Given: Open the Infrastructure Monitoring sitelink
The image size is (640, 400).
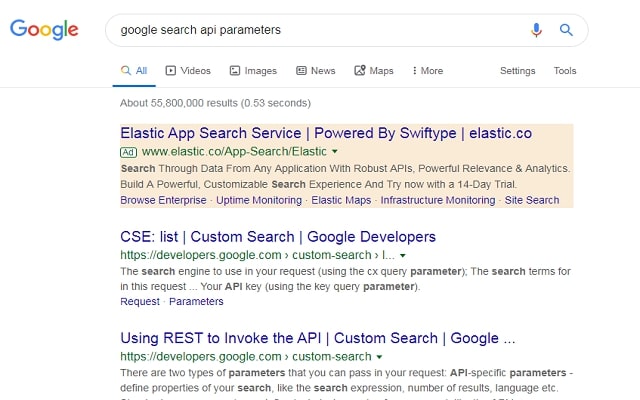Looking at the screenshot, I should click(438, 200).
